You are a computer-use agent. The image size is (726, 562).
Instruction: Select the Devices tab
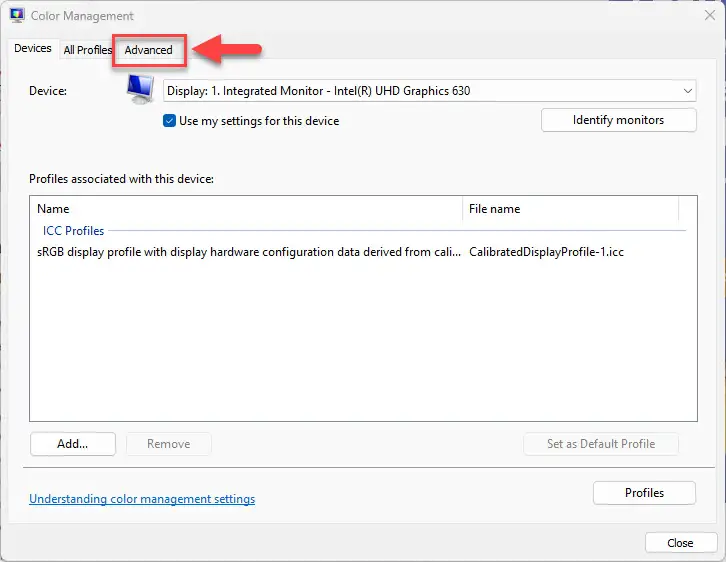tap(32, 48)
